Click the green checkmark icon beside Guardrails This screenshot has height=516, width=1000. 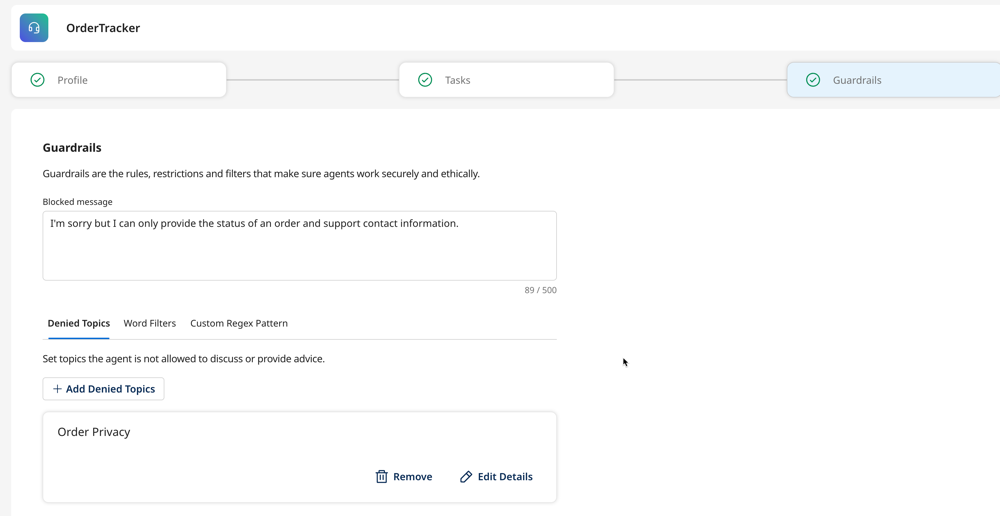813,80
